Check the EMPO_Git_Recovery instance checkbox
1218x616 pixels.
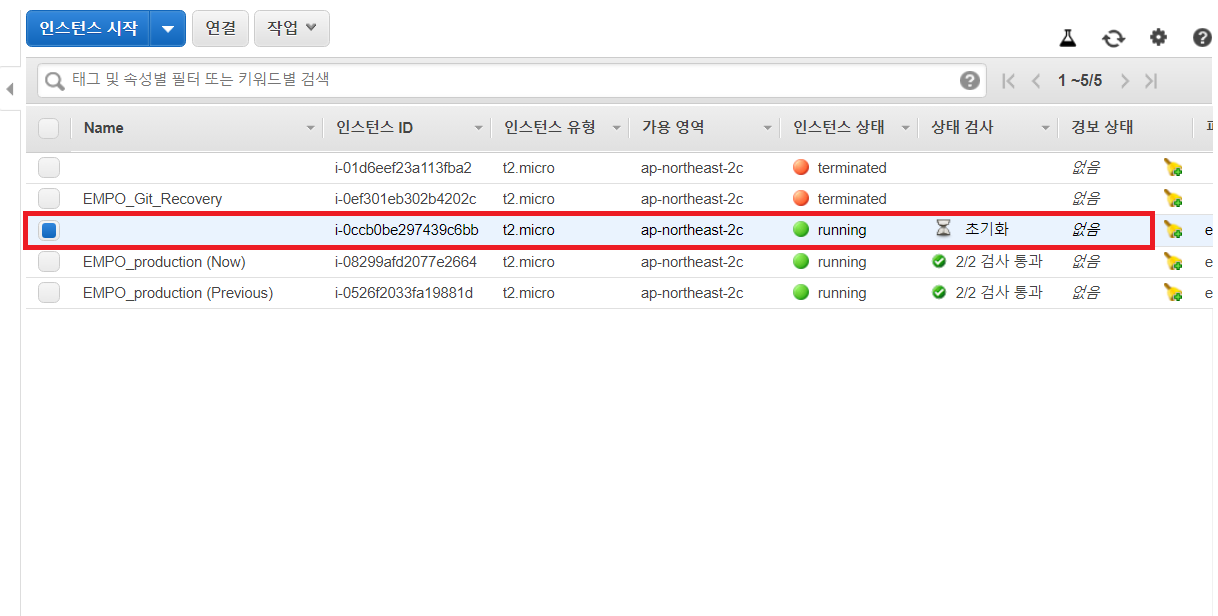pos(48,199)
